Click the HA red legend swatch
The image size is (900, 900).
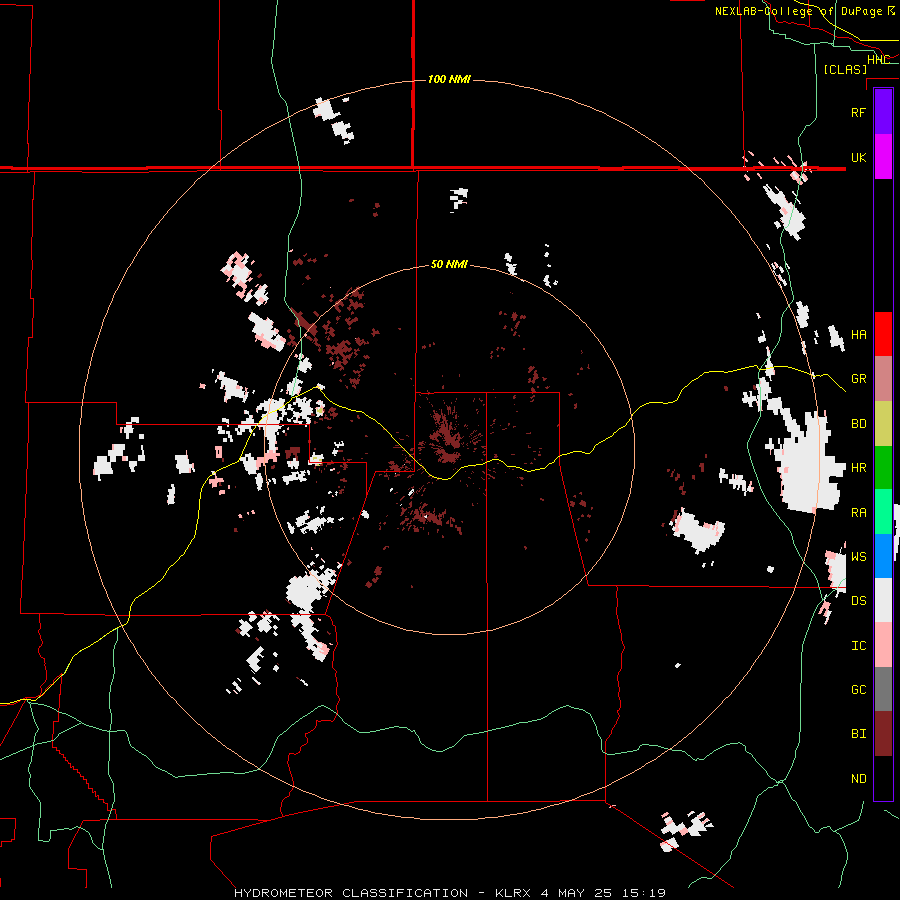[883, 334]
